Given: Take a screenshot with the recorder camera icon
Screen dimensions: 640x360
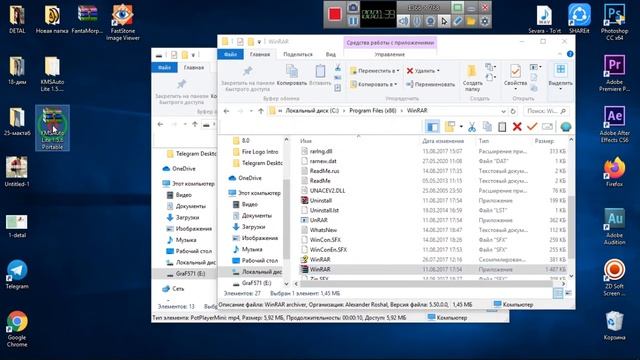Looking at the screenshot, I should (x=353, y=7).
